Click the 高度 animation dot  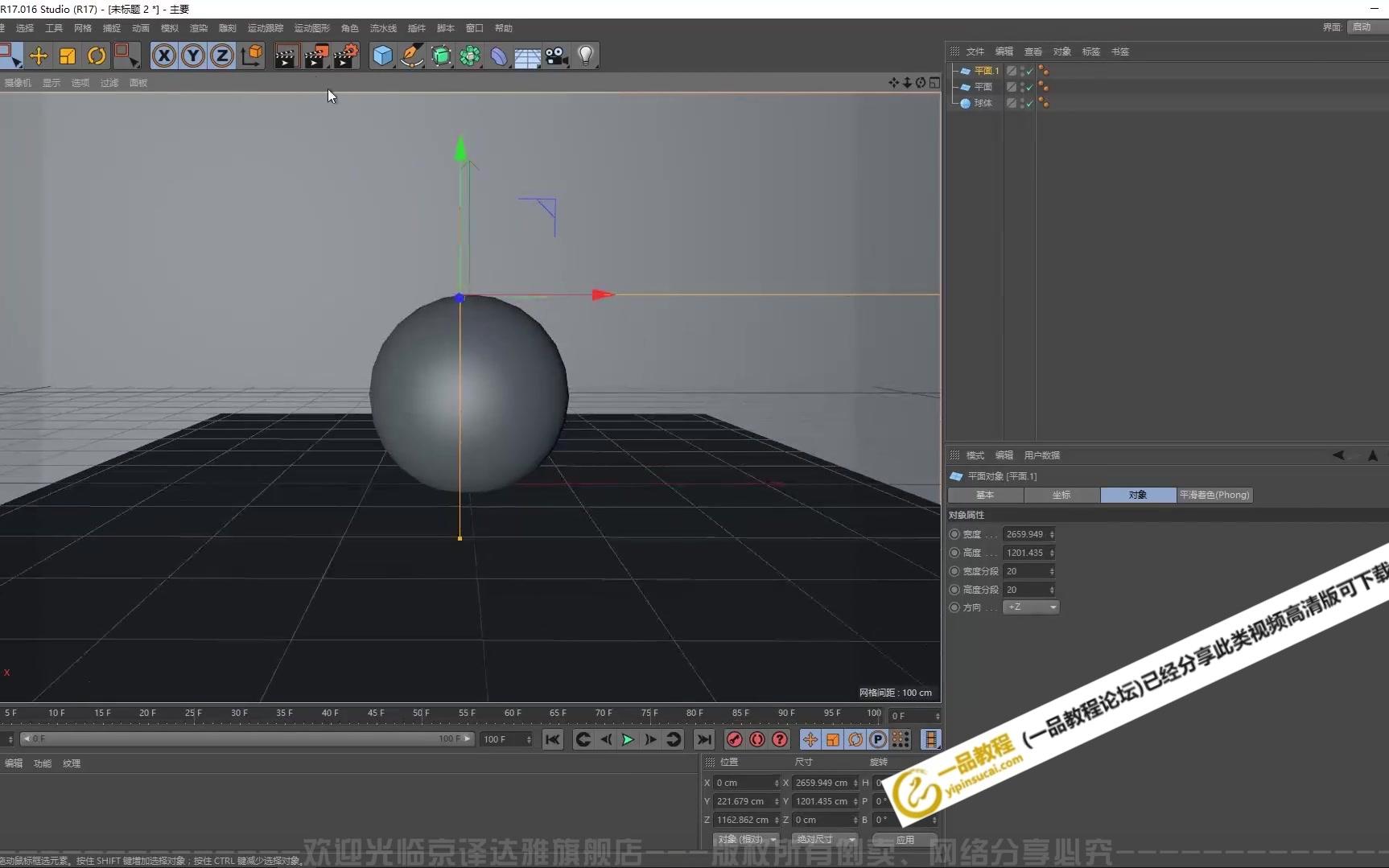(x=954, y=553)
